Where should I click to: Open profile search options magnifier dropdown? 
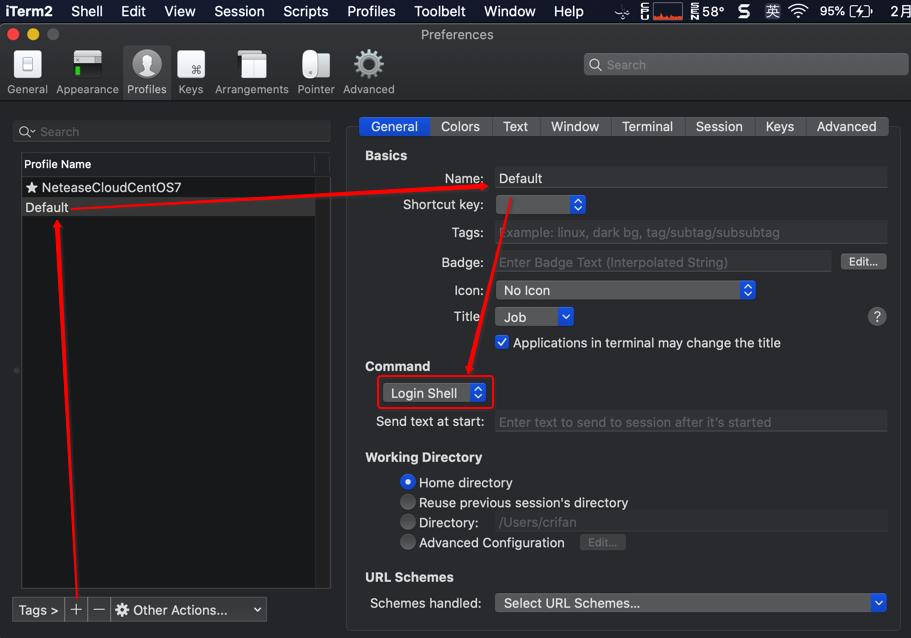pyautogui.click(x=27, y=132)
